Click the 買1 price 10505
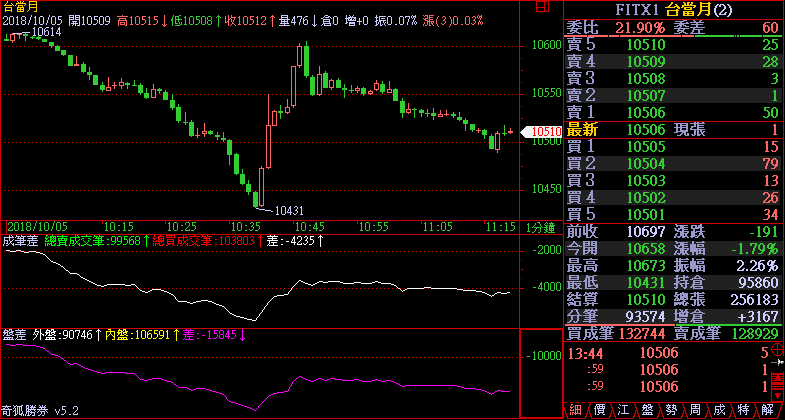Viewport: 785px width, 420px height. click(646, 147)
